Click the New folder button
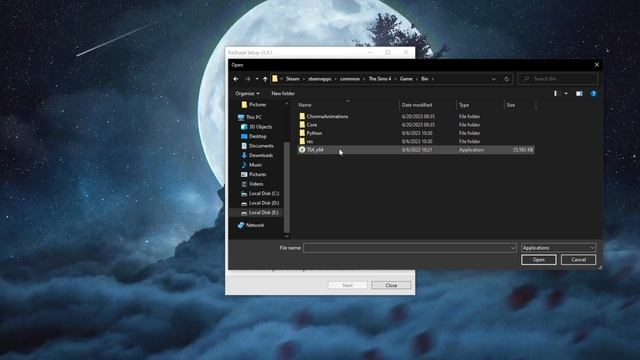 pos(283,93)
